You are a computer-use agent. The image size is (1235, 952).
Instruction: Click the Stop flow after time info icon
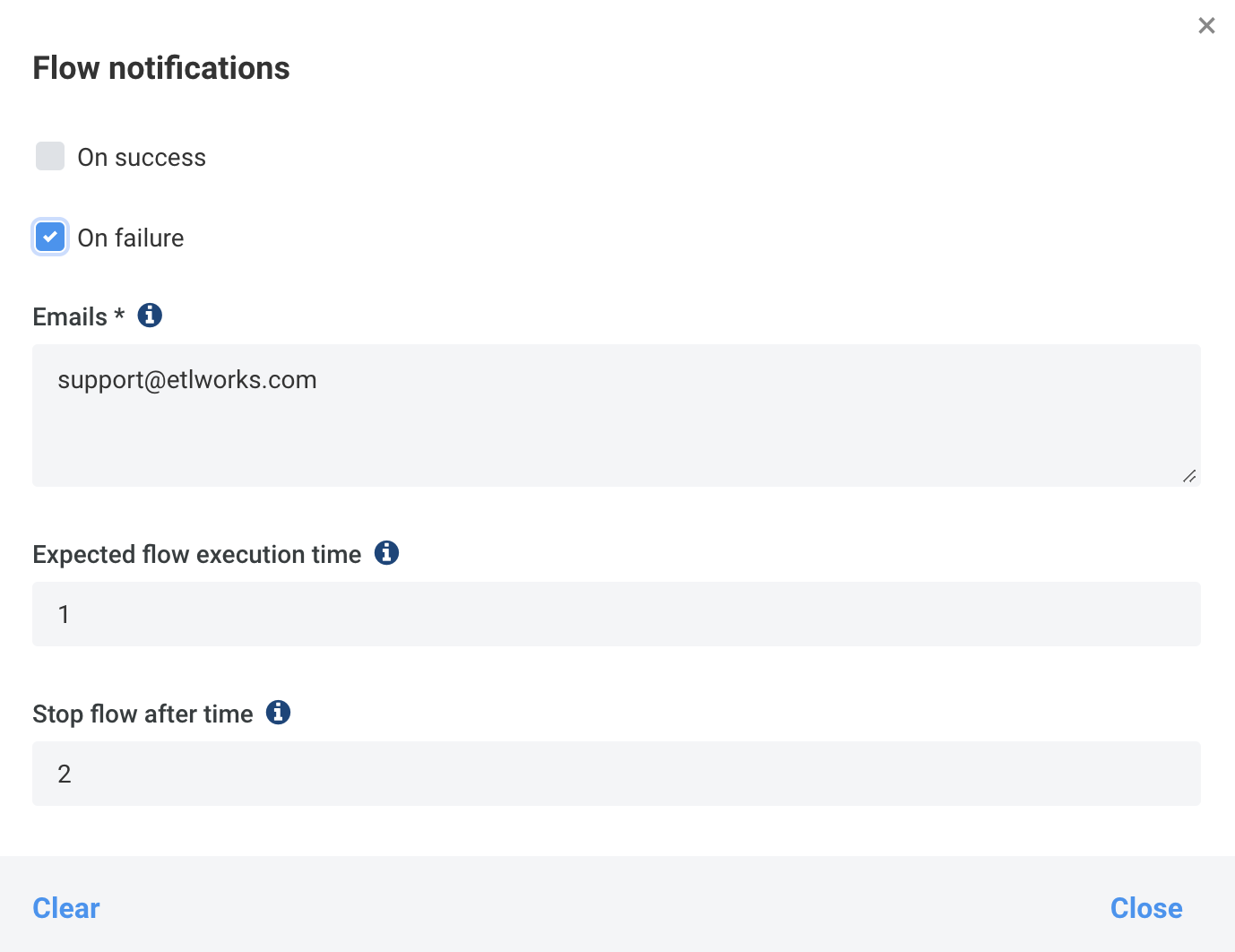279,713
